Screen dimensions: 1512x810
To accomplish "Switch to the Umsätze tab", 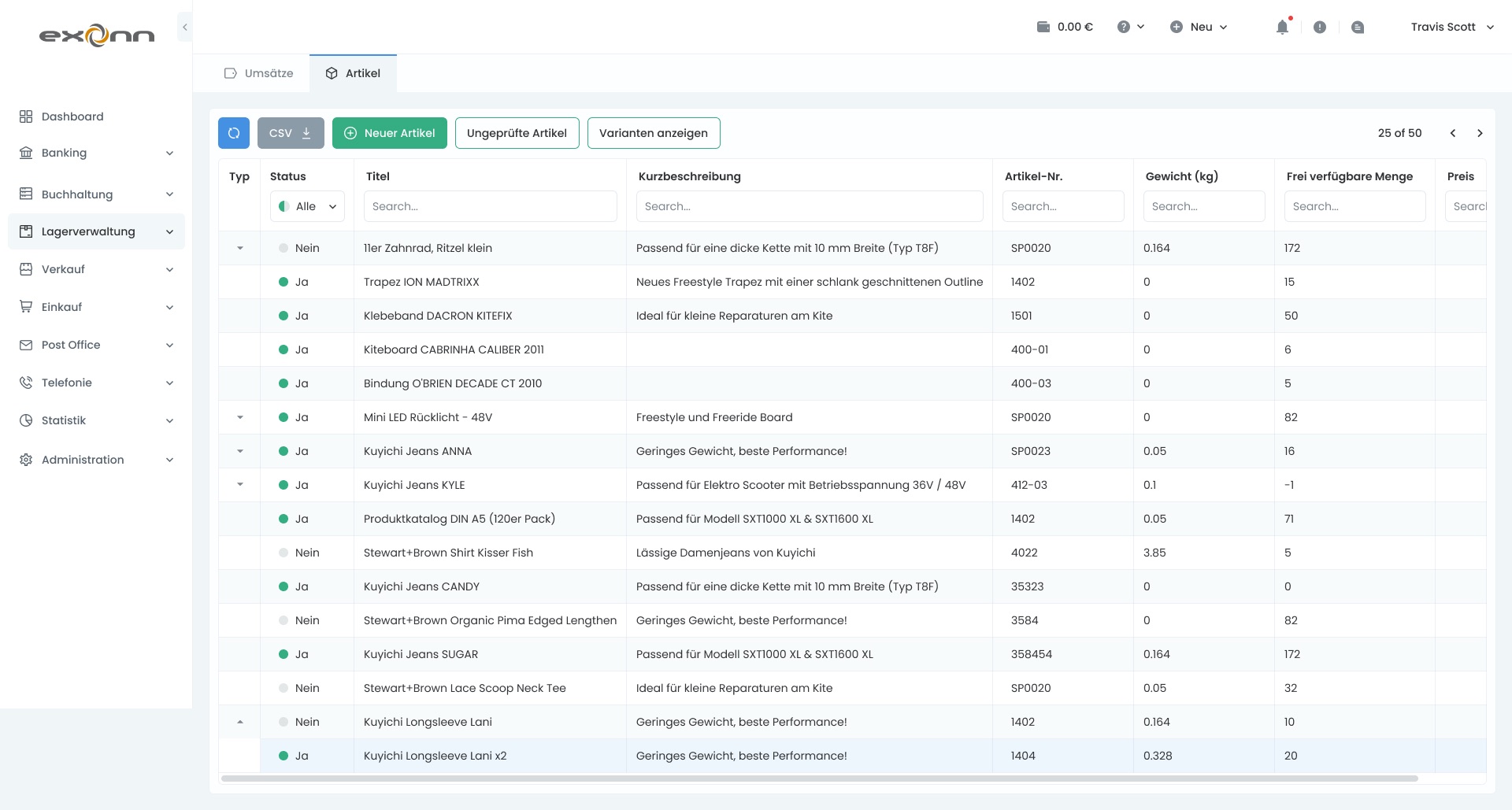I will (259, 73).
